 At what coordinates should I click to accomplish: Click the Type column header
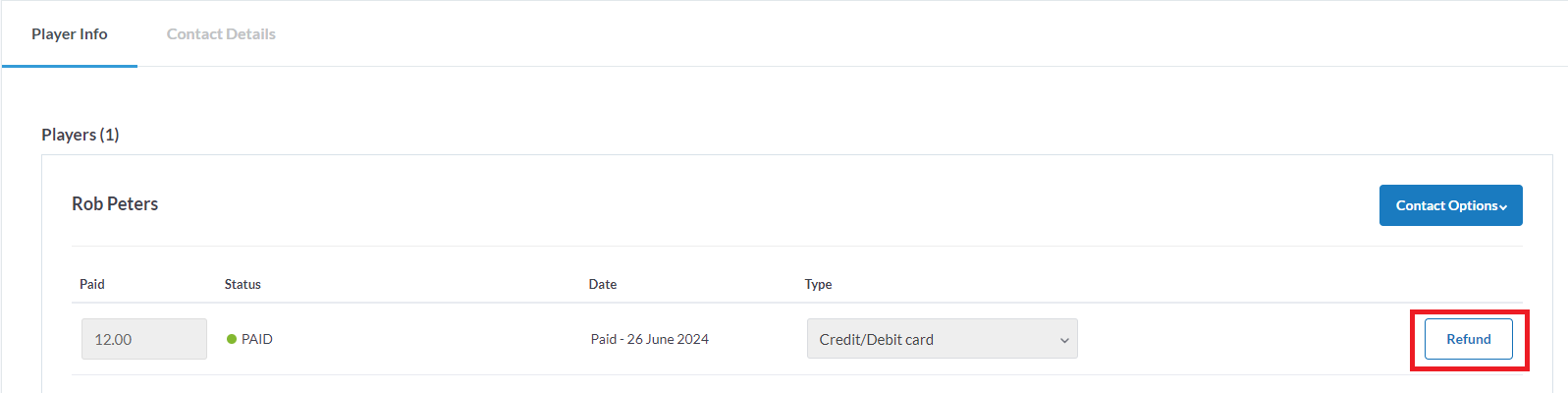(x=818, y=284)
